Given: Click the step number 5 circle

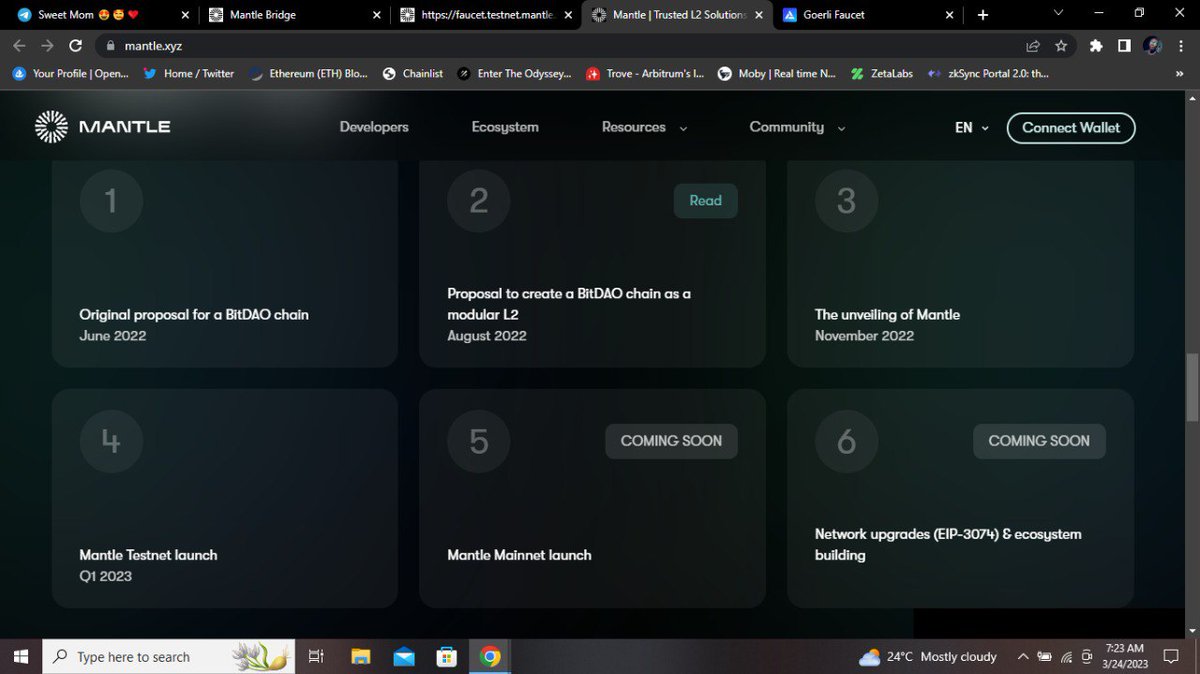Looking at the screenshot, I should [x=479, y=441].
